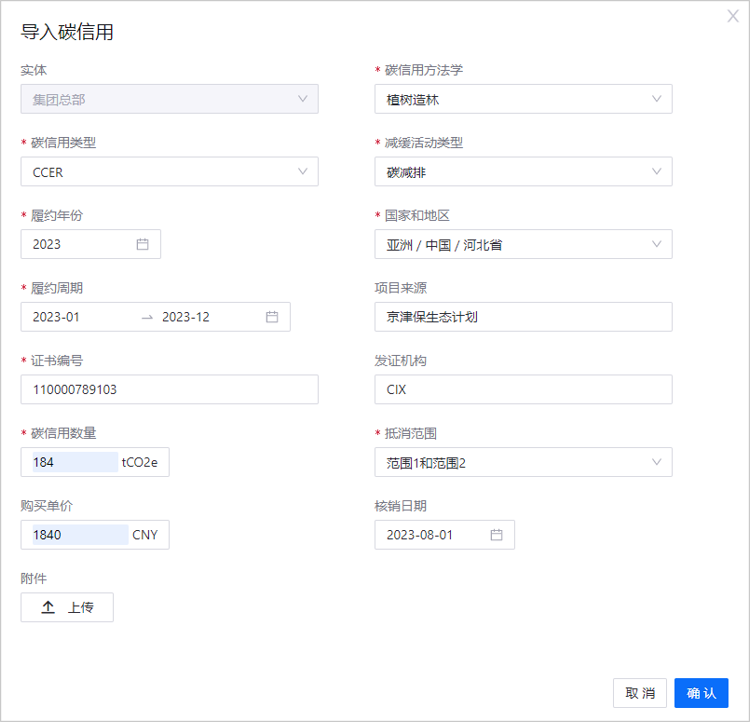Focus the 证书编号 input field

pyautogui.click(x=169, y=389)
